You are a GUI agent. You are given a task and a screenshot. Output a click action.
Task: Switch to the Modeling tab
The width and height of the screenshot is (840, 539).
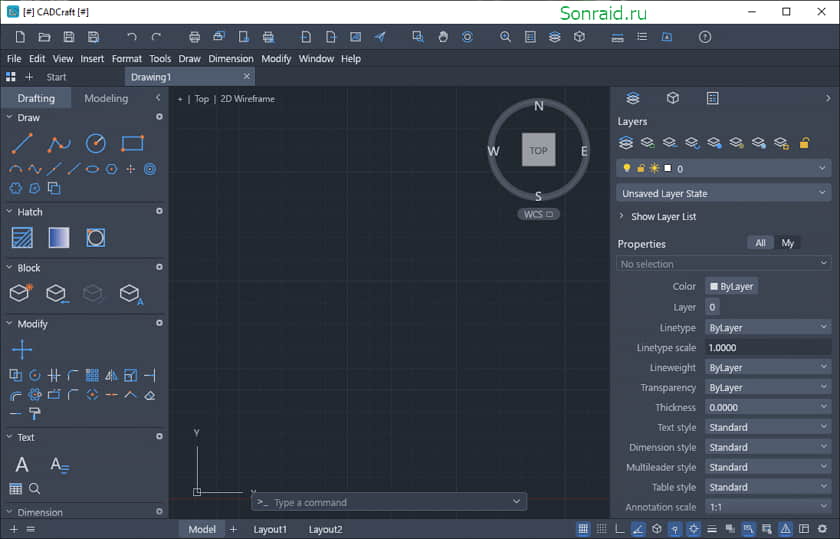point(106,98)
